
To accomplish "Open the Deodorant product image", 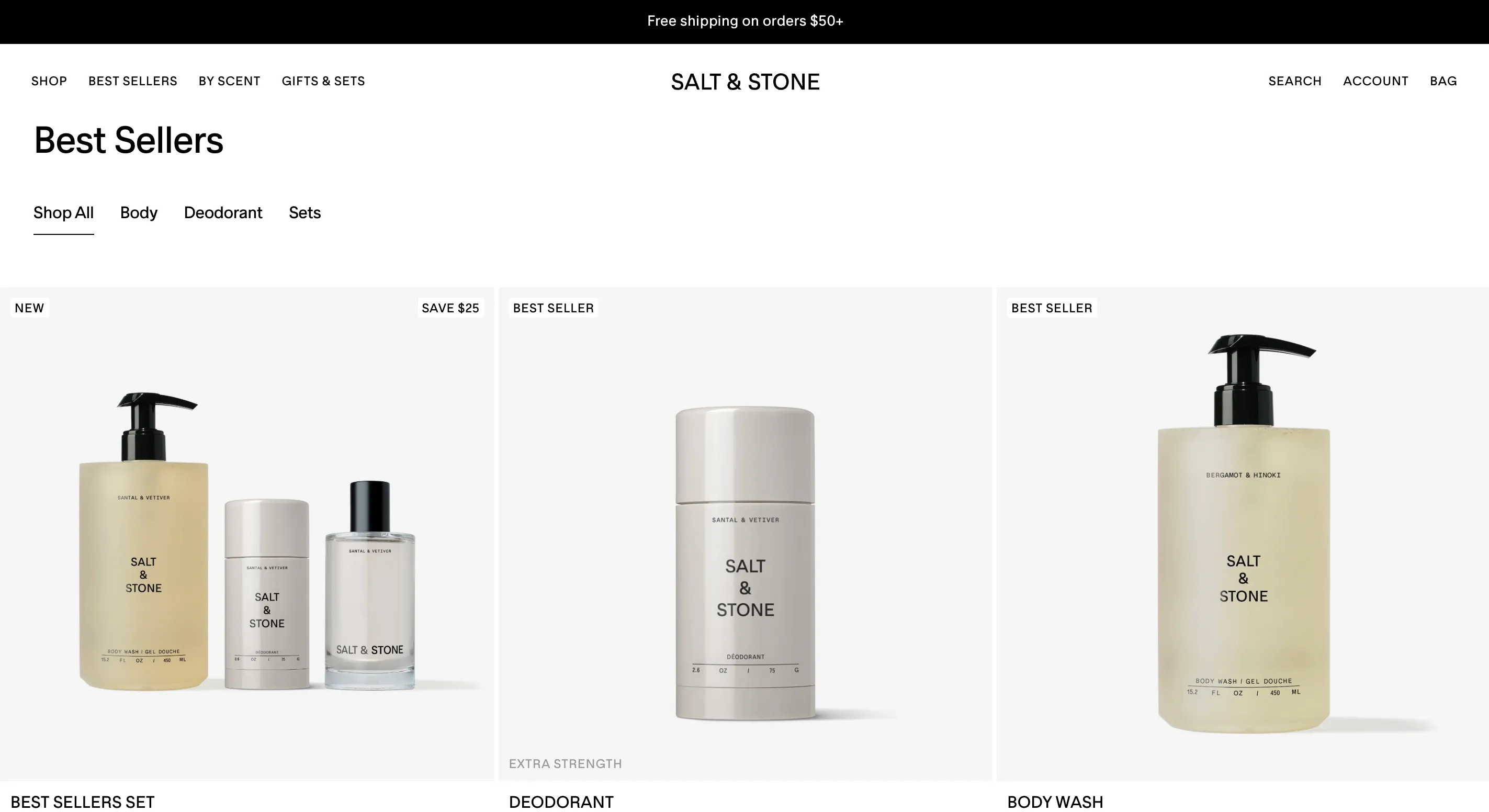I will (x=745, y=534).
